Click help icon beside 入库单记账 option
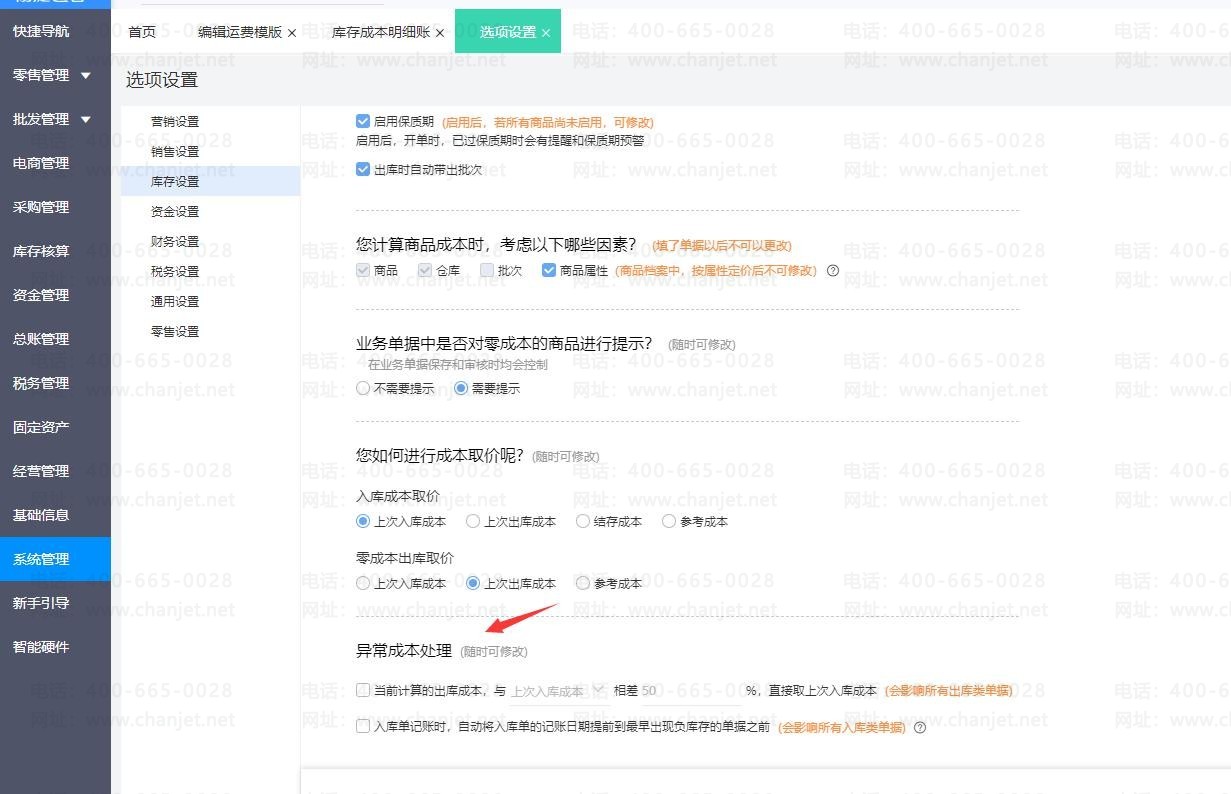The height and width of the screenshot is (794, 1231). point(920,728)
